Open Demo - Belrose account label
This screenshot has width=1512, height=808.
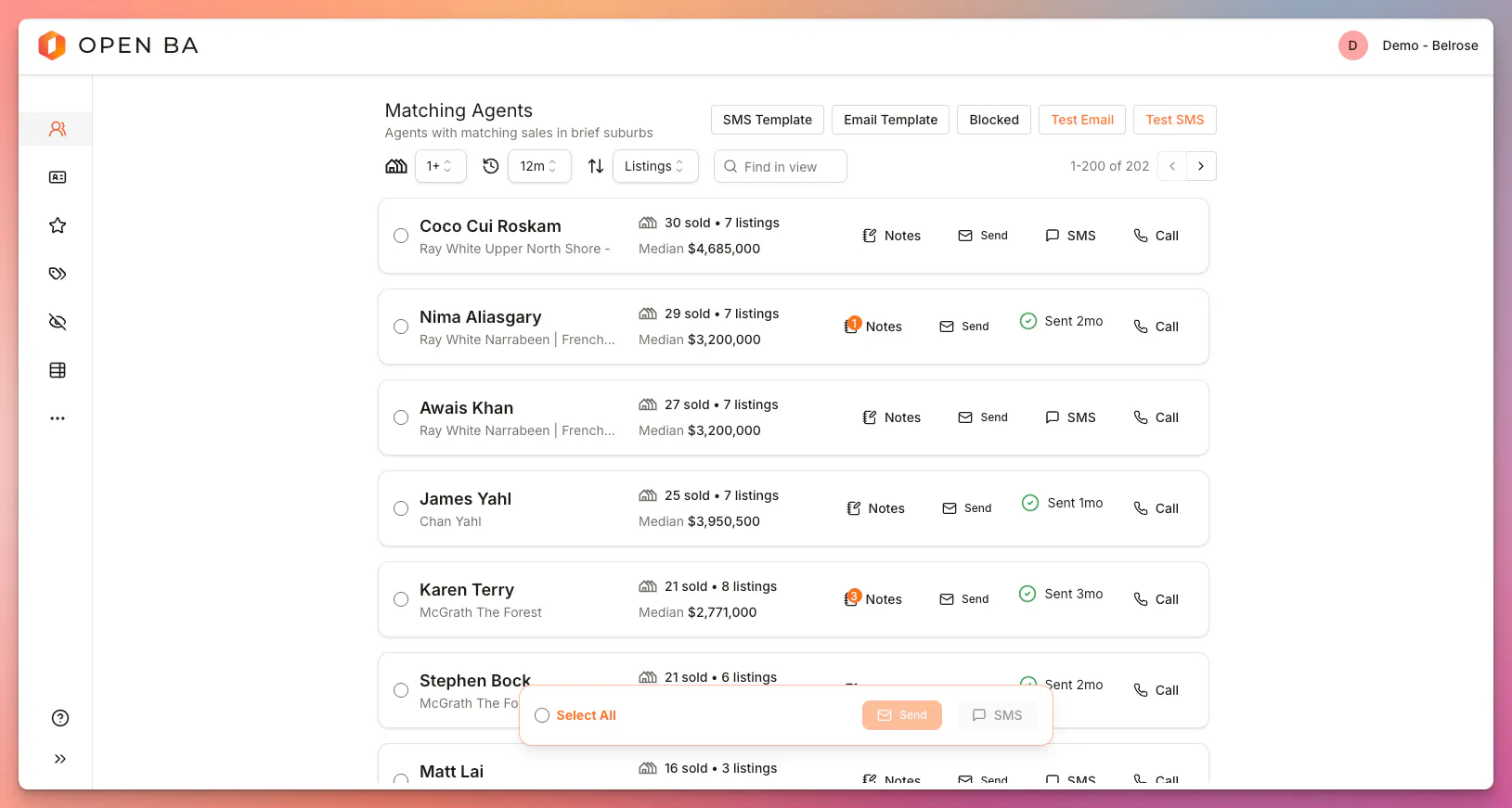1430,45
